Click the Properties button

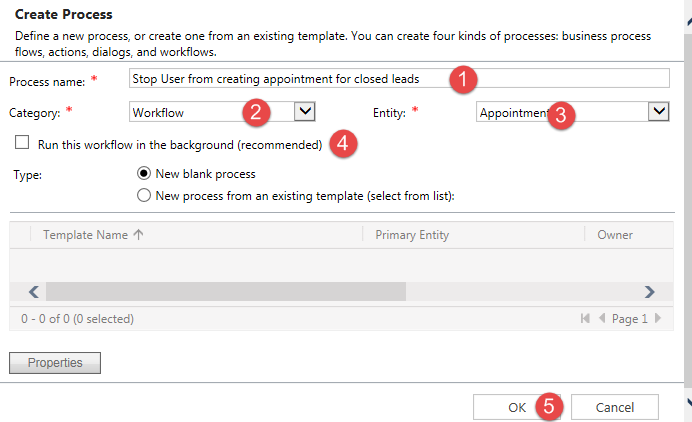tap(55, 362)
